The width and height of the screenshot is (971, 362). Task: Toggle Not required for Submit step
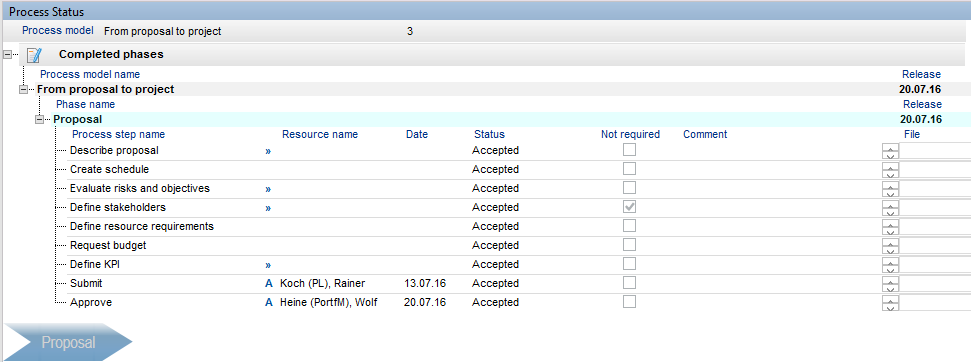[x=629, y=283]
